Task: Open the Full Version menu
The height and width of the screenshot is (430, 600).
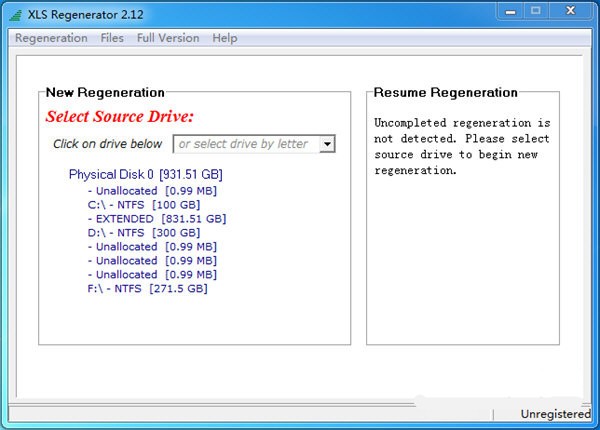Action: coord(168,38)
